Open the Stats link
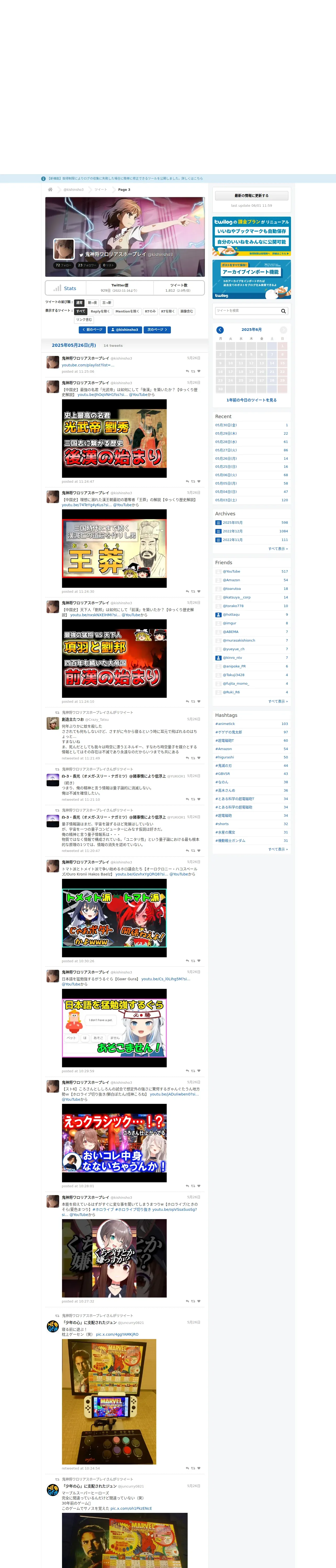This screenshot has height=1568, width=336. click(70, 289)
